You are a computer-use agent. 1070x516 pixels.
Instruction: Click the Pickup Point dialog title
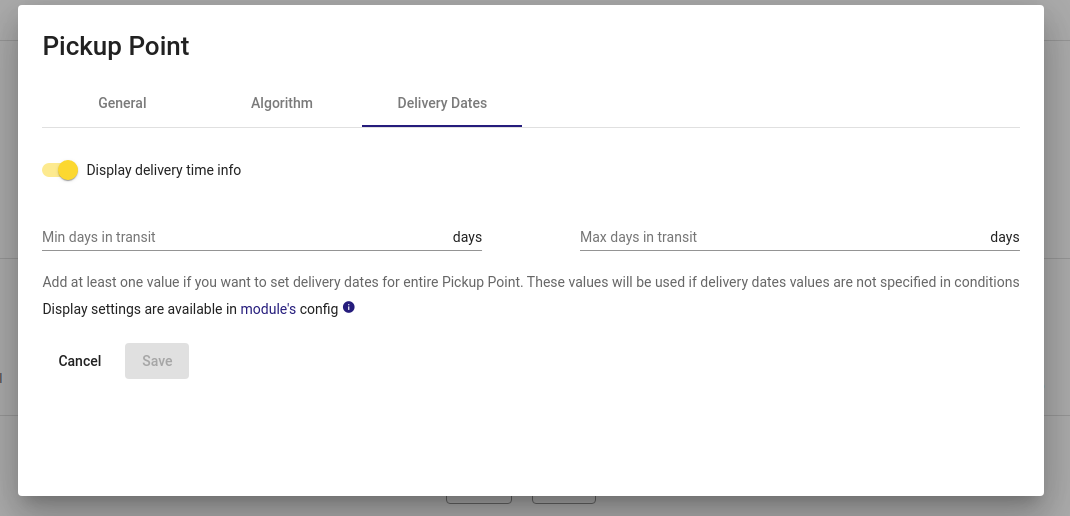pos(116,46)
